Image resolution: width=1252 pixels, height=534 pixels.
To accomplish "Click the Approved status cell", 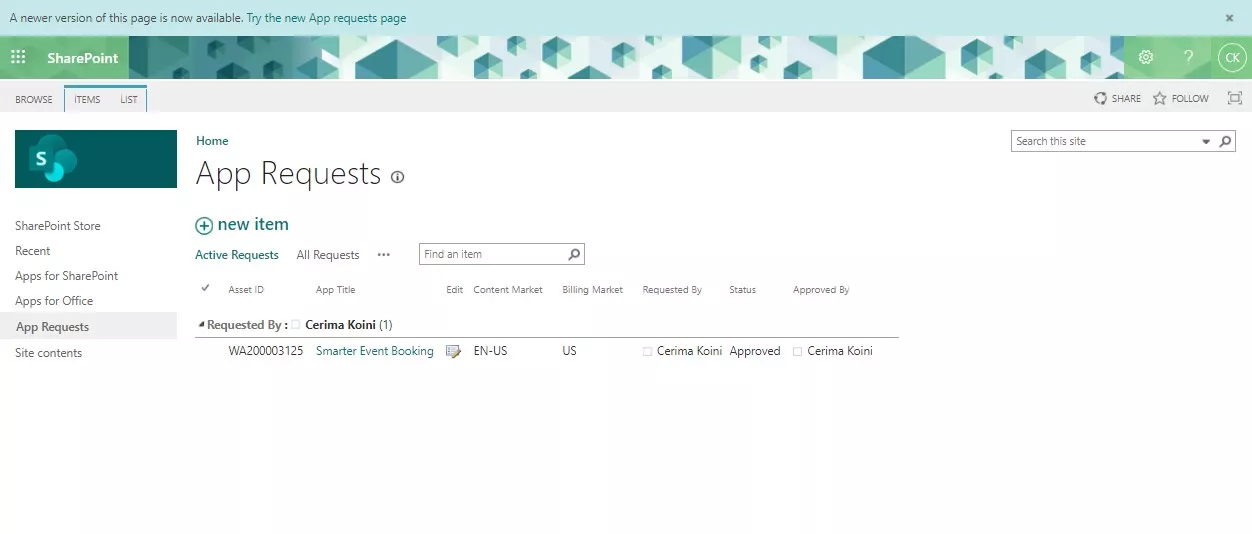I will (755, 351).
